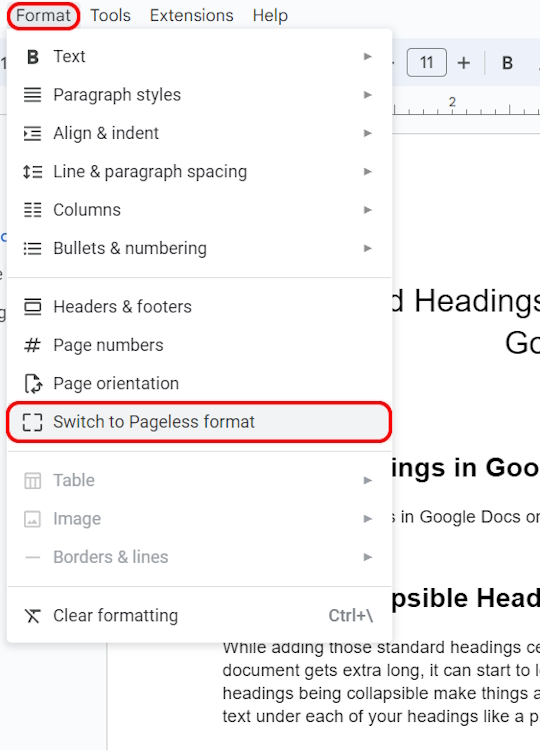The height and width of the screenshot is (750, 540).
Task: Open the Bullets & numbering entry label
Action: point(130,248)
